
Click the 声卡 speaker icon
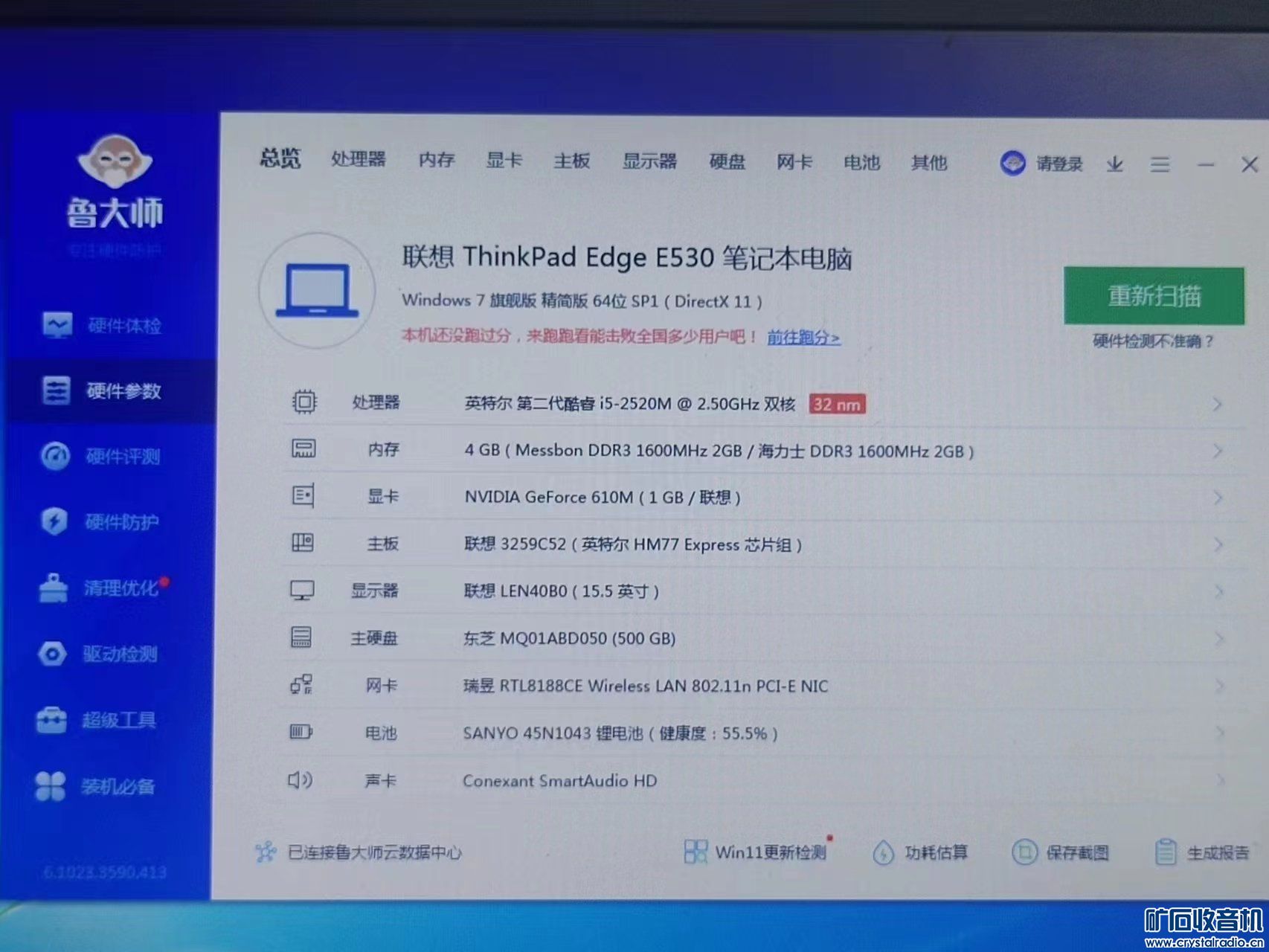pos(300,779)
